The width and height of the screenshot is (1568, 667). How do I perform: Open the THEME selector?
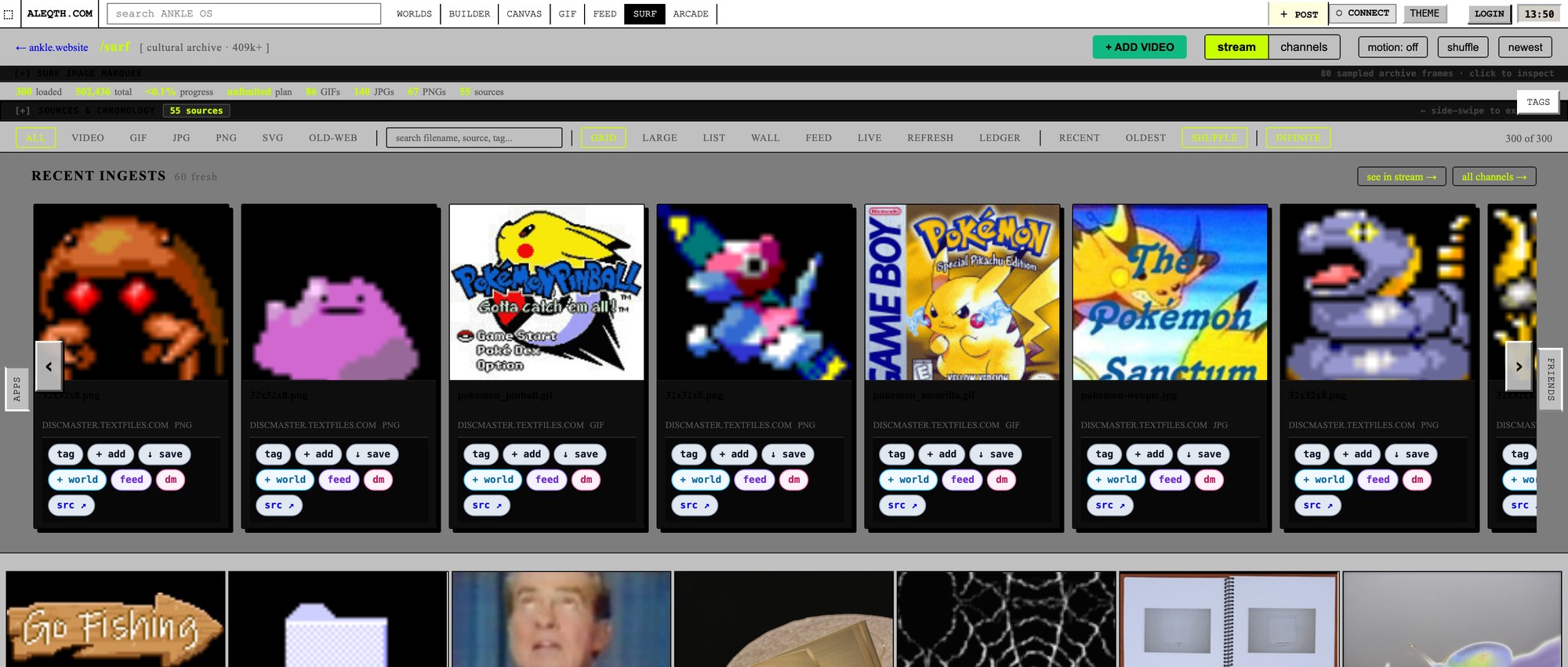(1424, 13)
